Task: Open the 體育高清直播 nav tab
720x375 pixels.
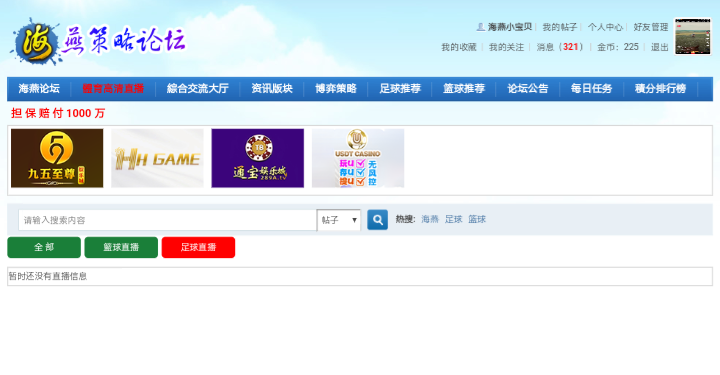Action: [x=113, y=89]
